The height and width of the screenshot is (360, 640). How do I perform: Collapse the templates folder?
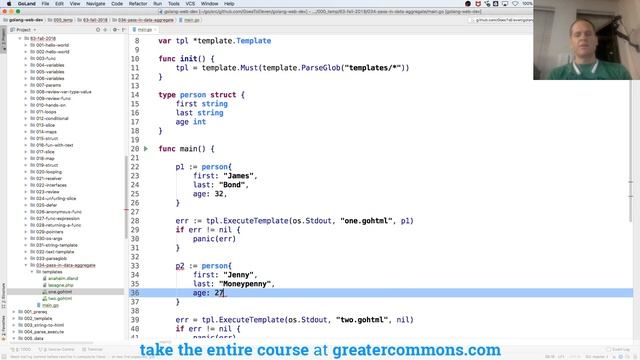click(x=32, y=272)
